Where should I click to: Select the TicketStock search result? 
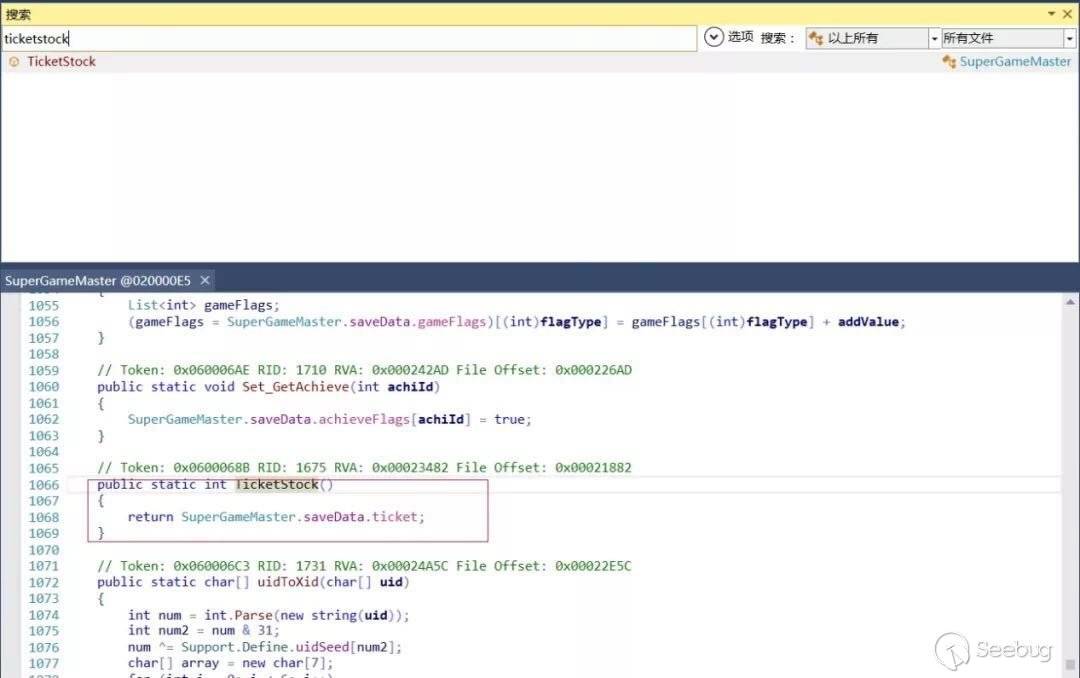pos(61,62)
